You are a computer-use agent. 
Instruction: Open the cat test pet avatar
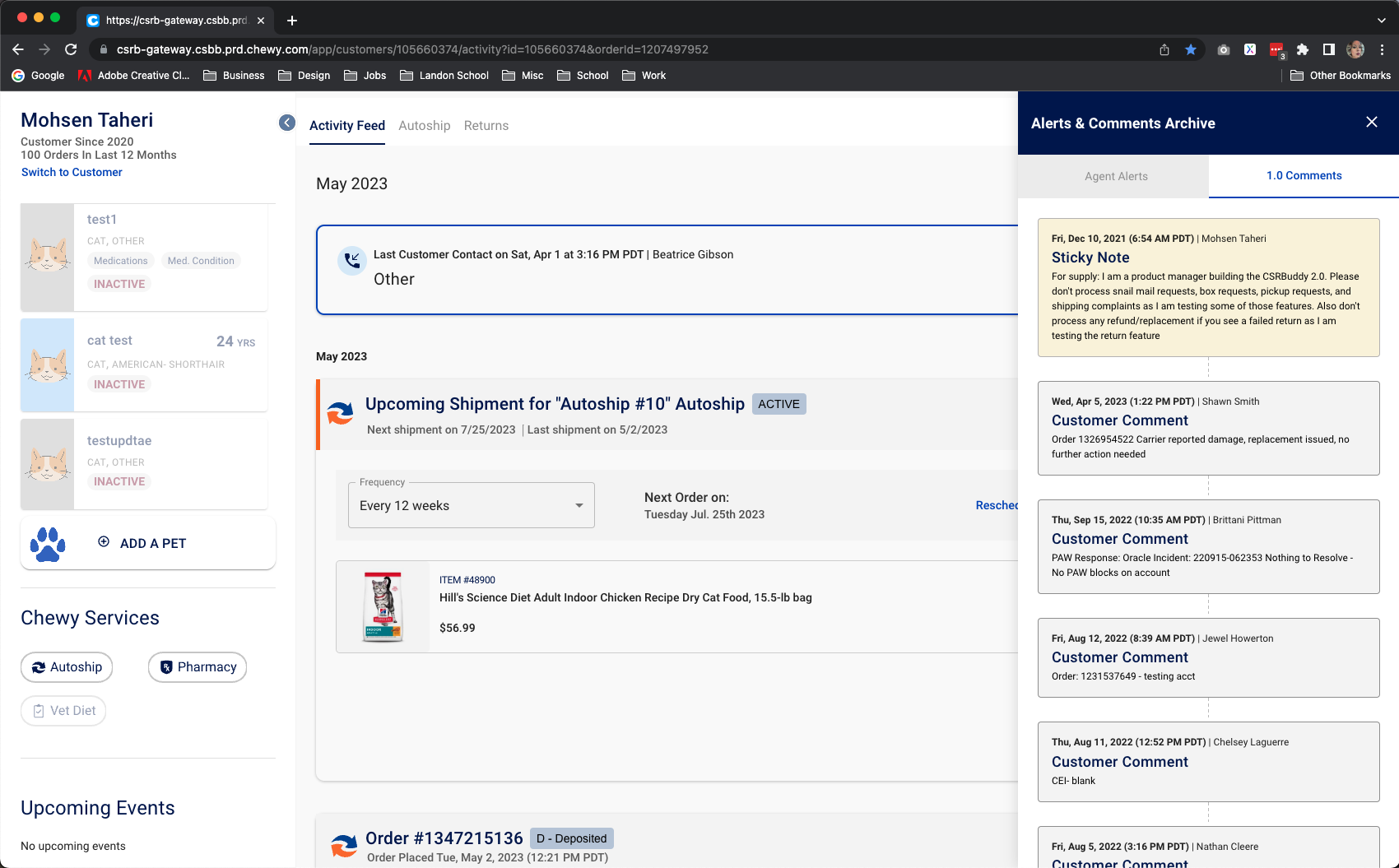[x=48, y=364]
